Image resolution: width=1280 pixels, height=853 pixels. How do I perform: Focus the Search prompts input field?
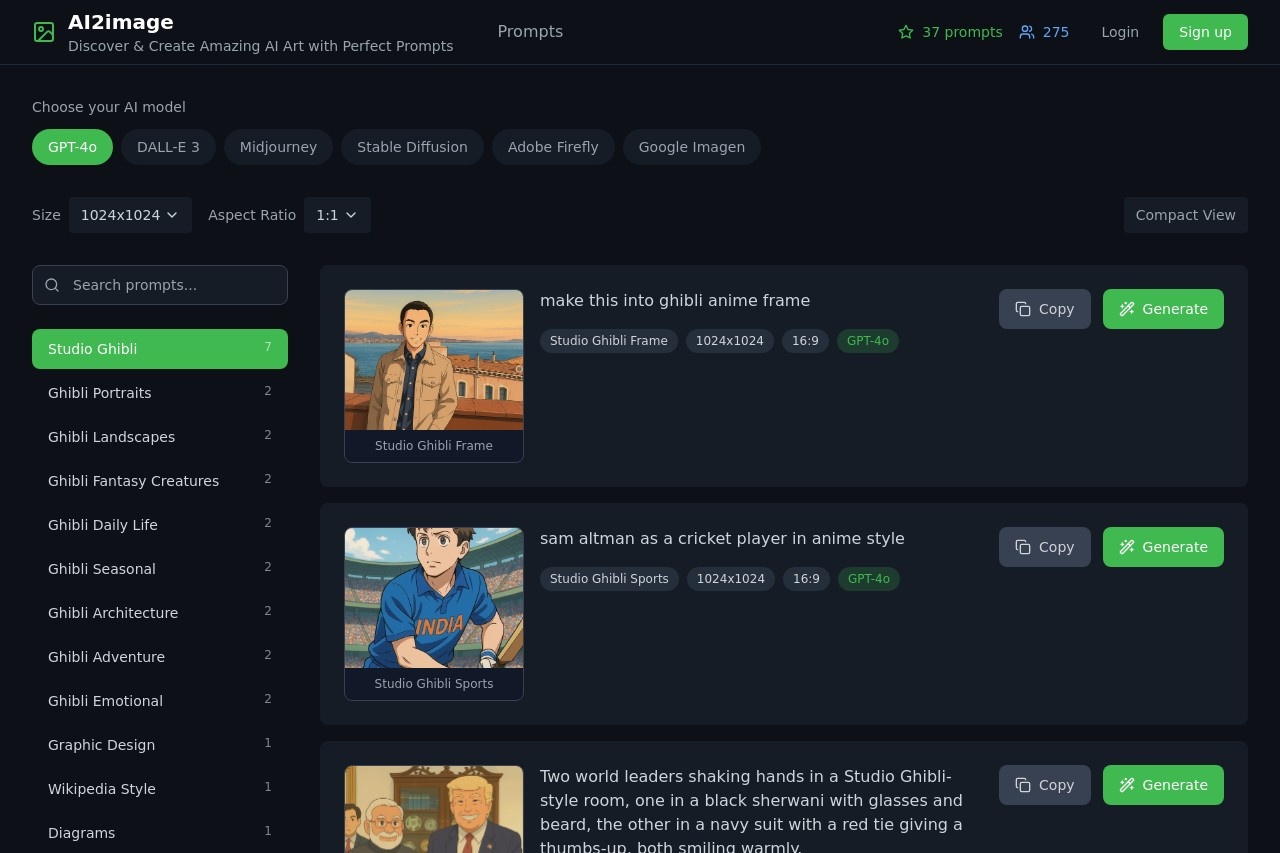tap(160, 285)
